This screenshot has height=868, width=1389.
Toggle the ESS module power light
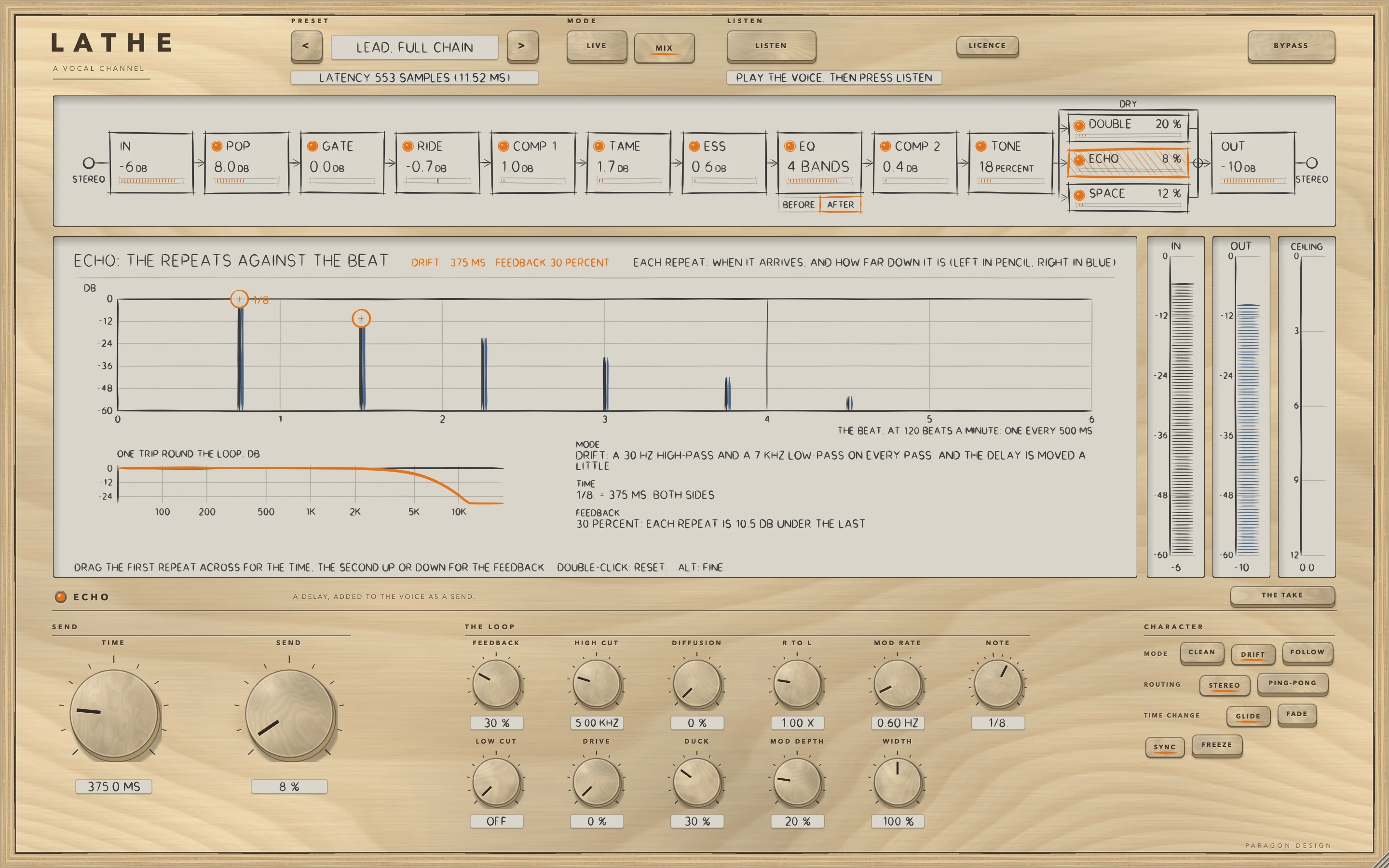tap(694, 147)
